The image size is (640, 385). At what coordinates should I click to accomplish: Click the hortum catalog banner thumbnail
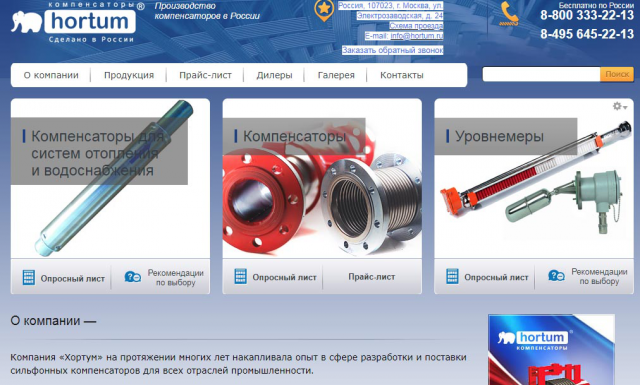[551, 349]
